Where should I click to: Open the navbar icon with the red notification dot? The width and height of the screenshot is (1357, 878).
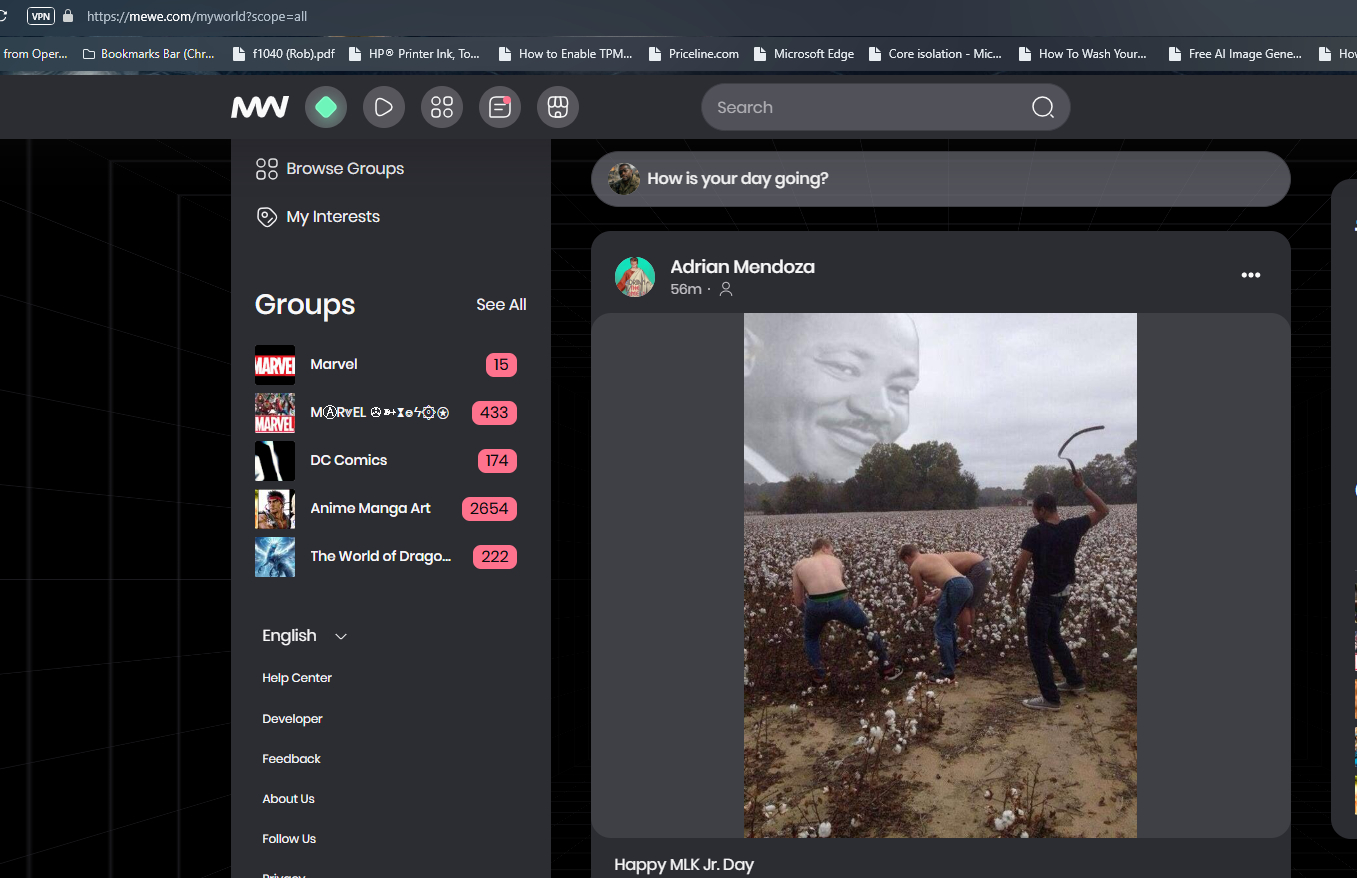pos(500,107)
